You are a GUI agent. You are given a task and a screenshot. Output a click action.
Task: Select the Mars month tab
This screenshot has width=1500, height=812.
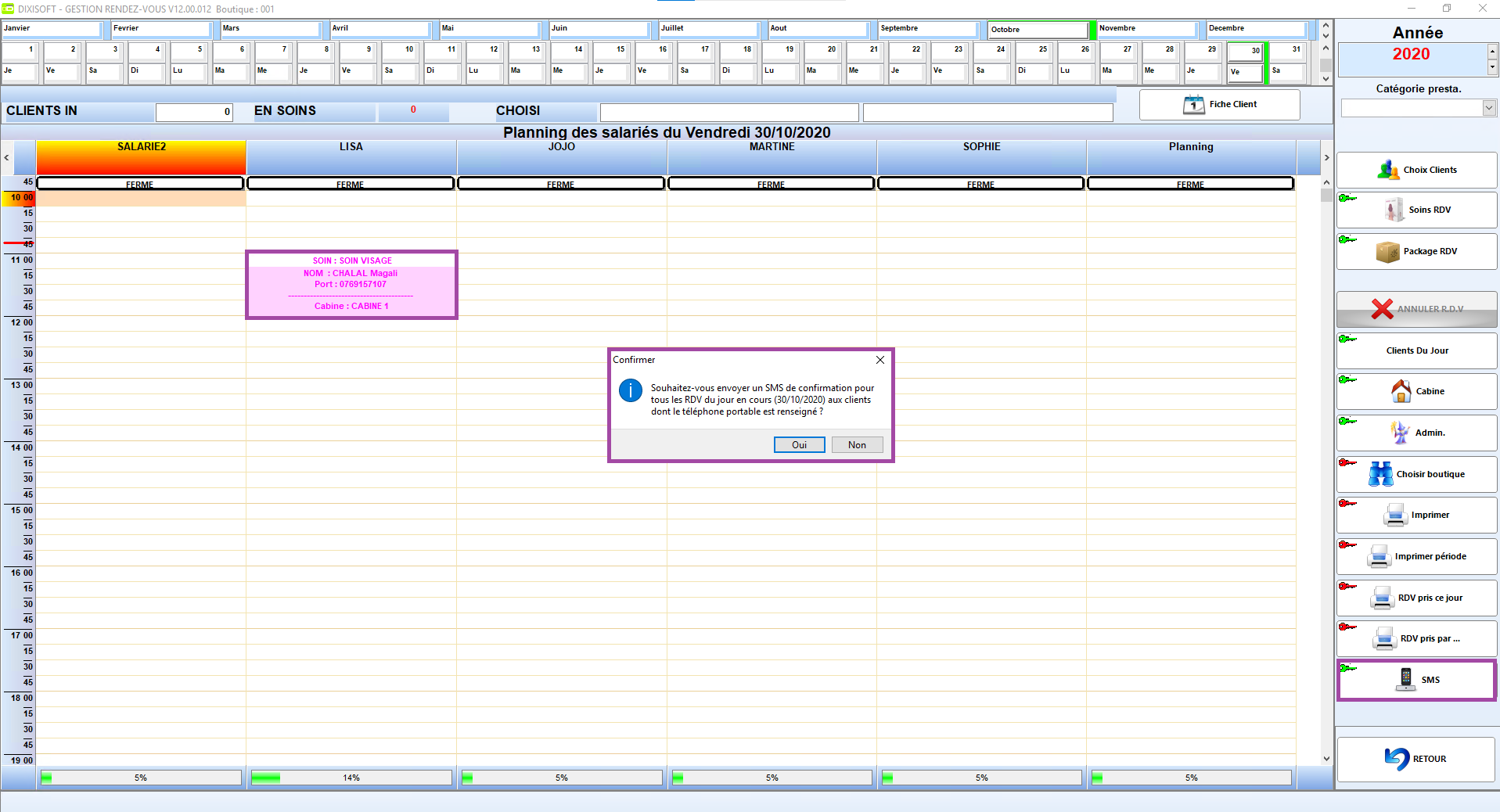click(270, 29)
